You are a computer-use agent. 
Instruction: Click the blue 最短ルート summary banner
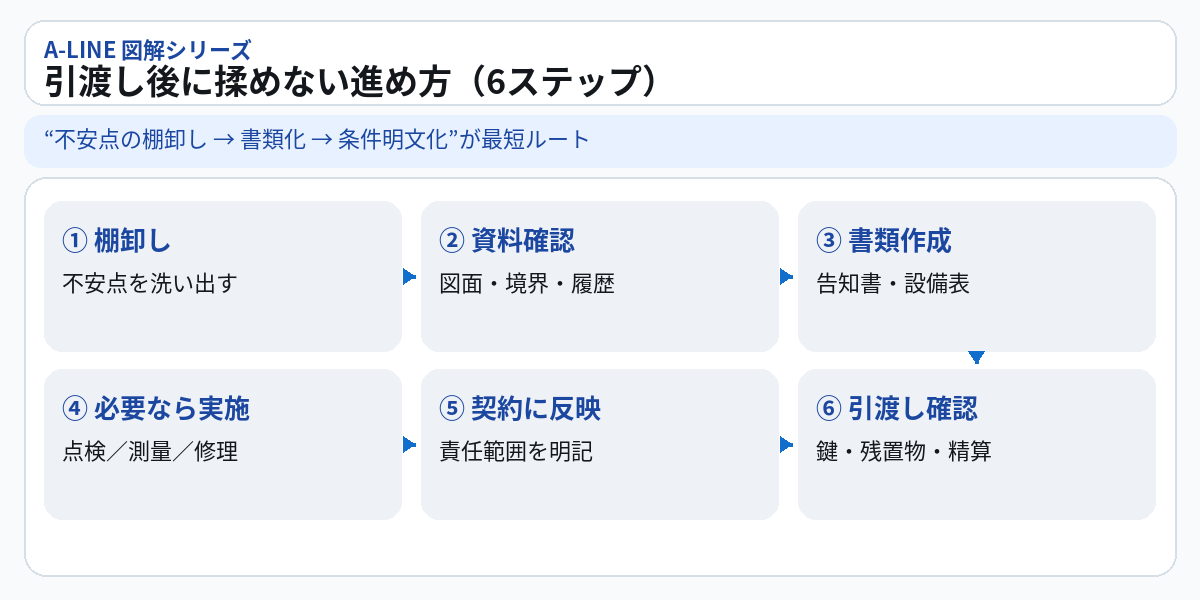[x=600, y=141]
